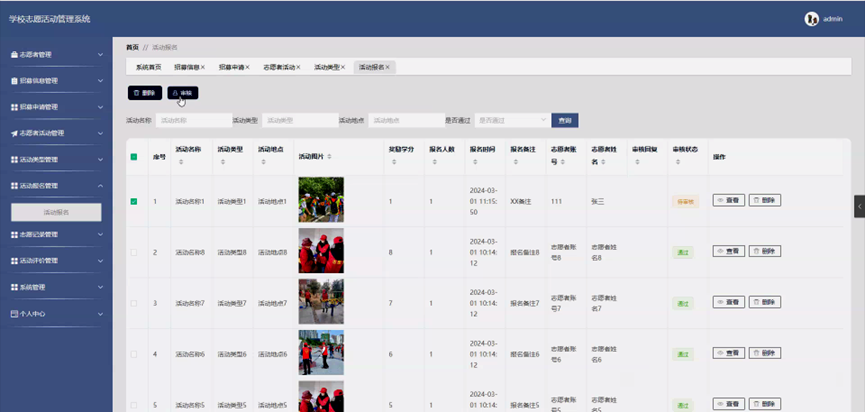
Task: Switch to the 志愿者活动 tab
Action: pyautogui.click(x=279, y=67)
